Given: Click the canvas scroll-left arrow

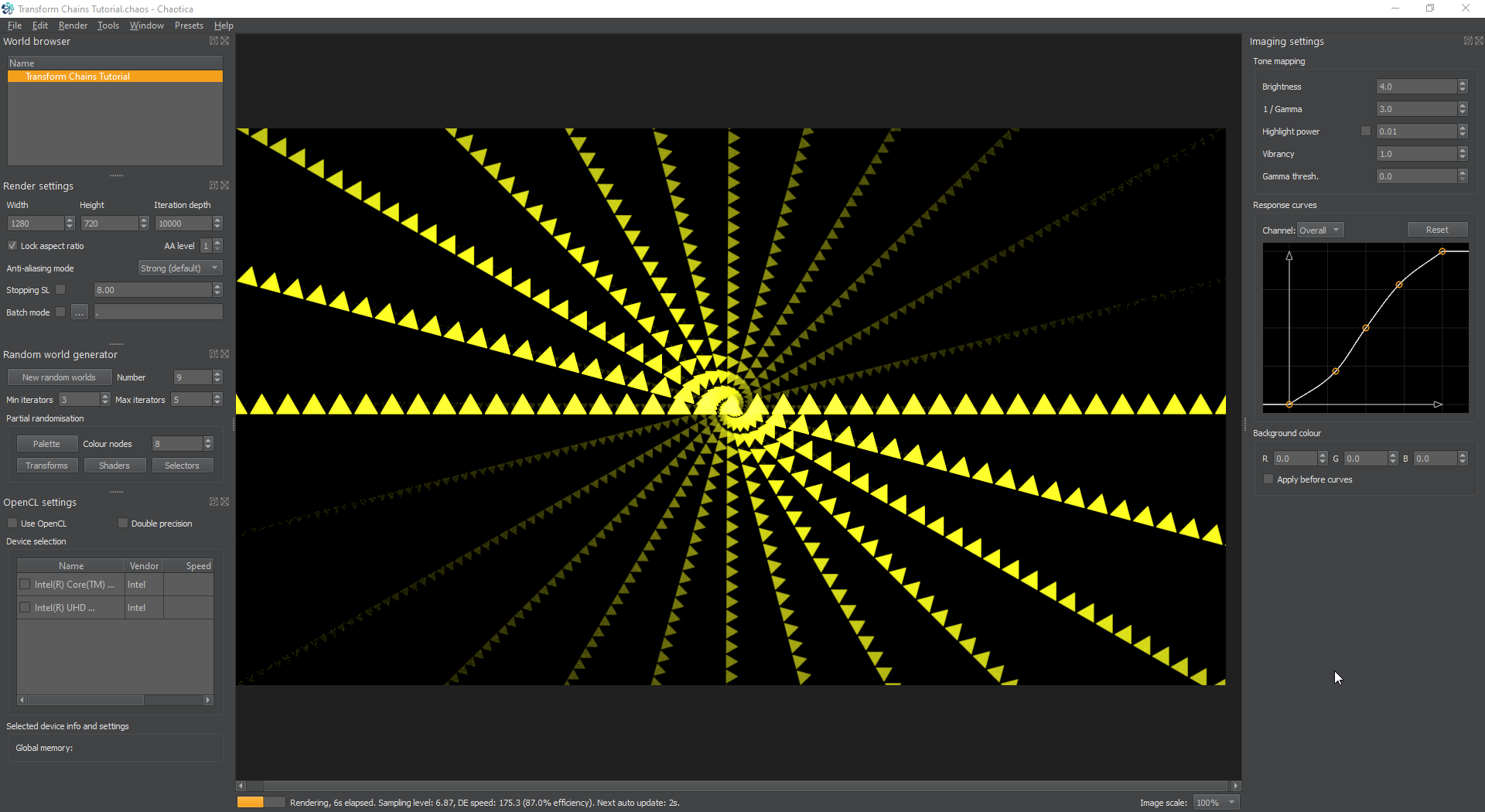Looking at the screenshot, I should [241, 786].
